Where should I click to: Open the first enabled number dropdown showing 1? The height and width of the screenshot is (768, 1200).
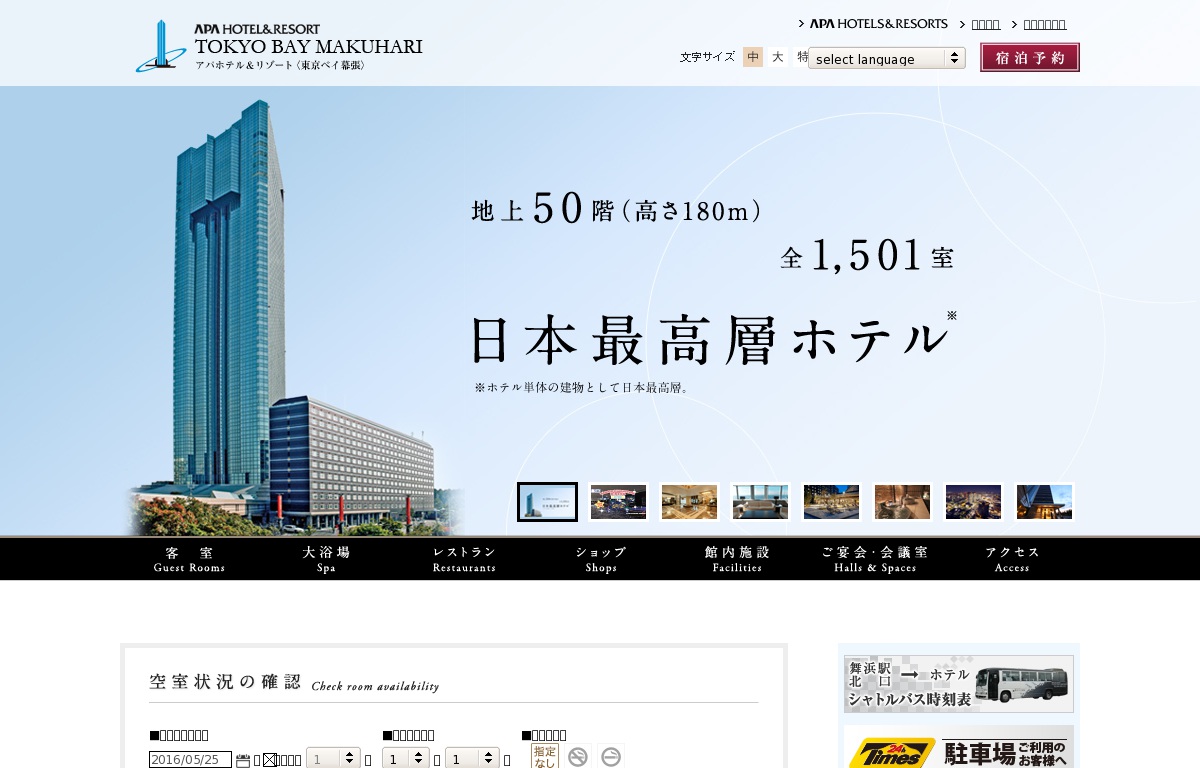[405, 759]
